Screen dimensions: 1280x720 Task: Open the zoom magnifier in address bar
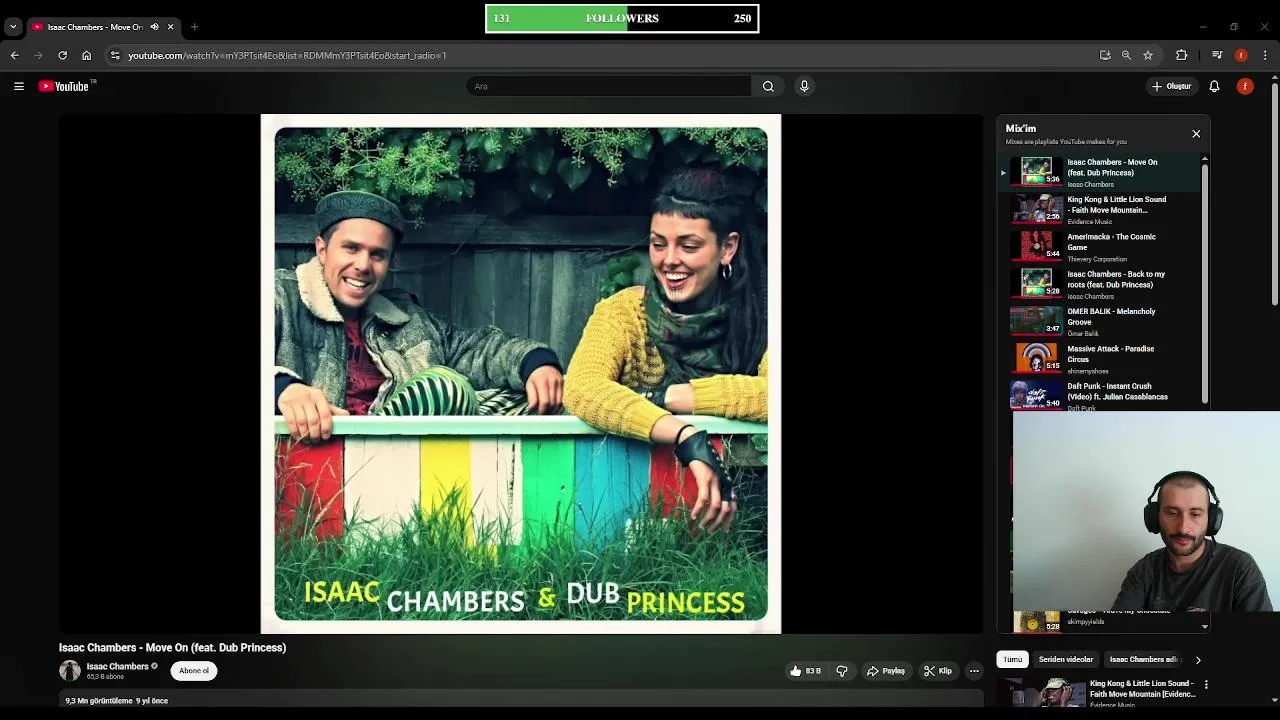tap(1126, 55)
